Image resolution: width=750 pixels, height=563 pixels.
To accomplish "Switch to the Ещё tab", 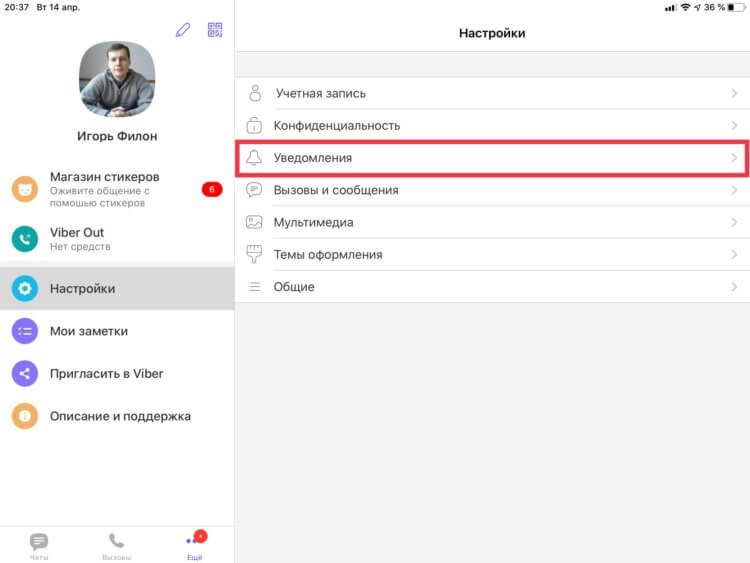I will [x=195, y=546].
